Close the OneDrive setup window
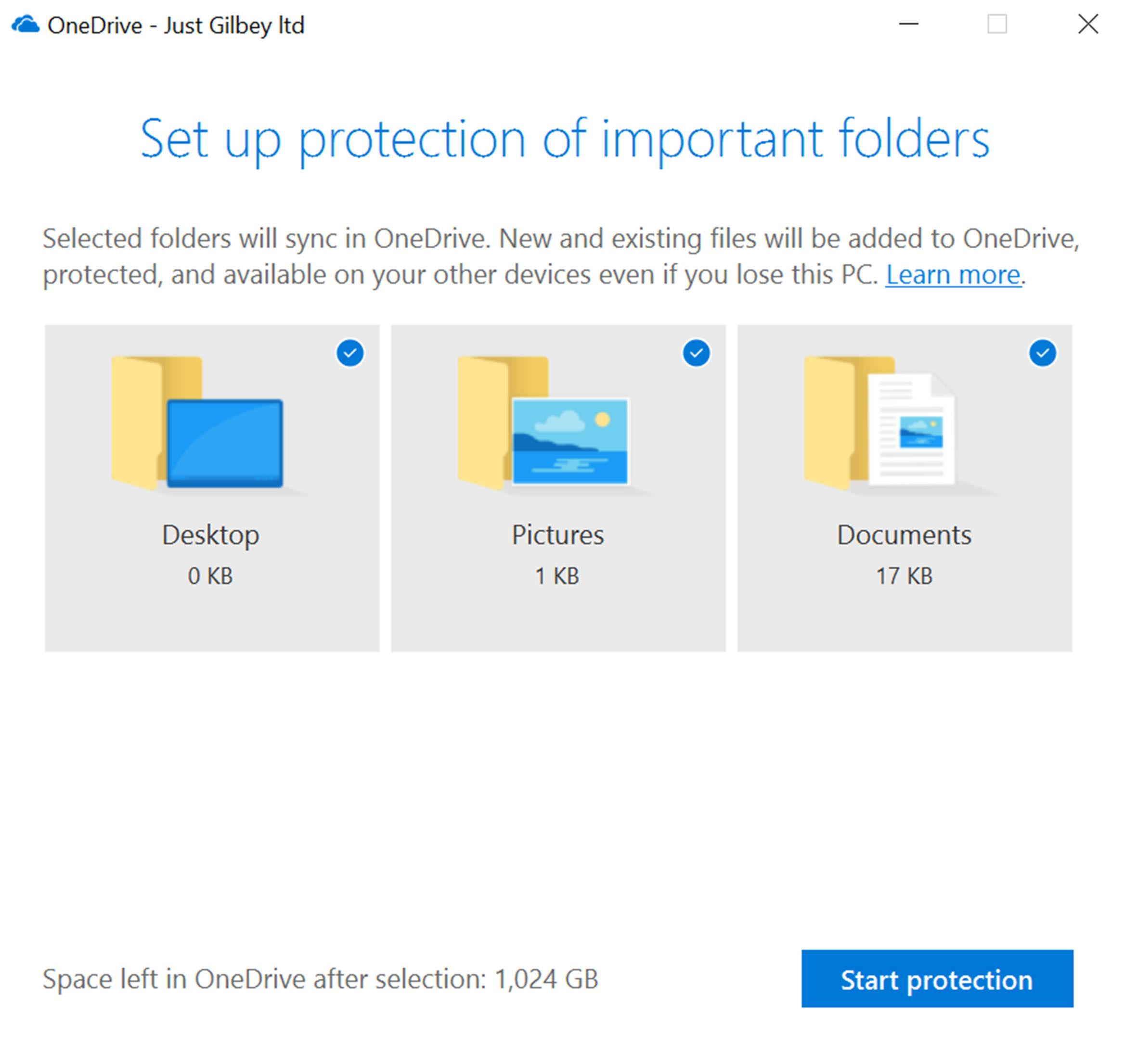 coord(1087,25)
